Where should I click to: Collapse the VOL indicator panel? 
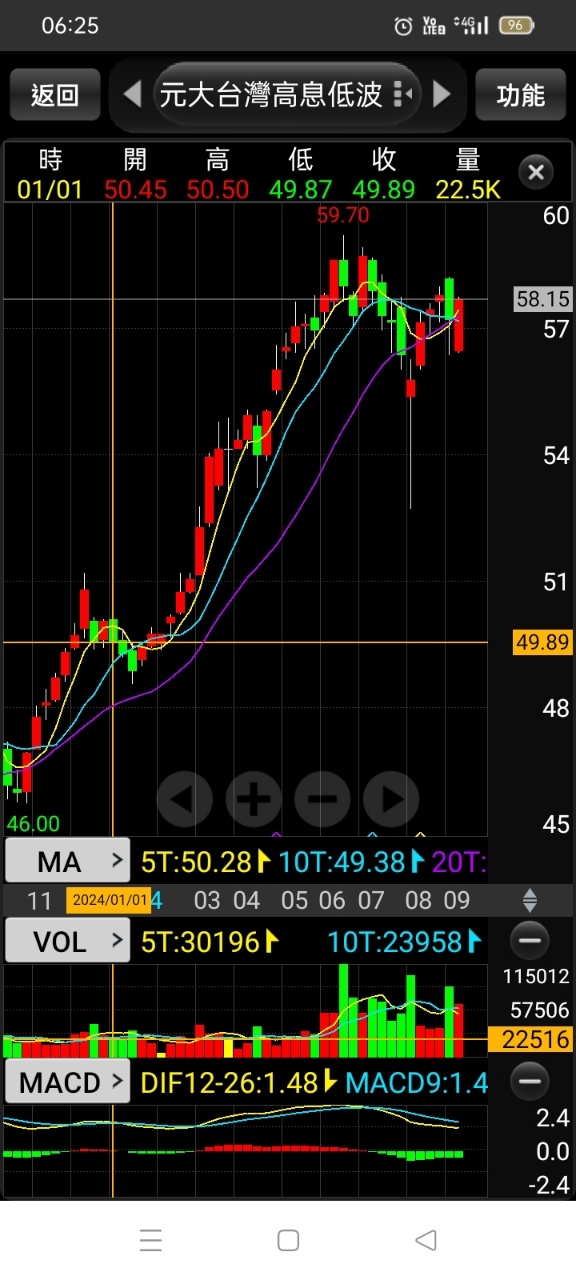[x=530, y=941]
